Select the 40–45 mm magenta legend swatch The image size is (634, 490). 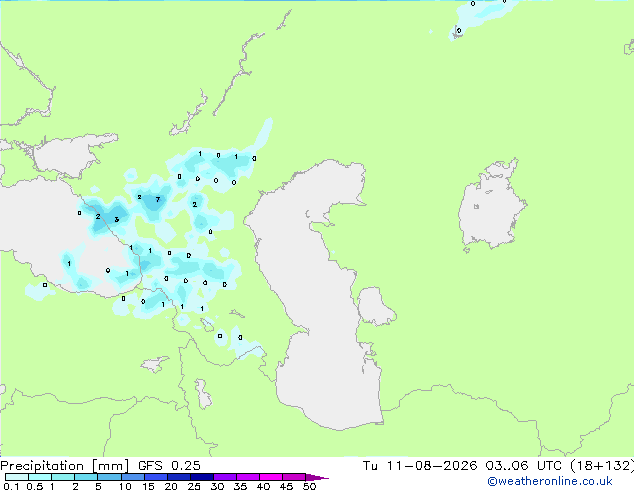271,477
